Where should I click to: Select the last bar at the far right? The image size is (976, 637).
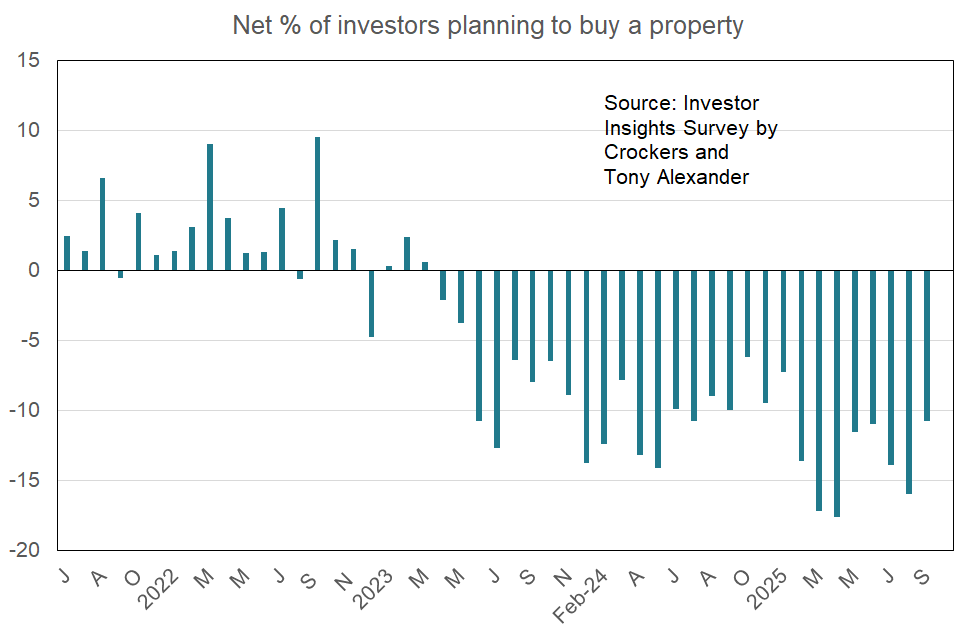click(x=926, y=346)
